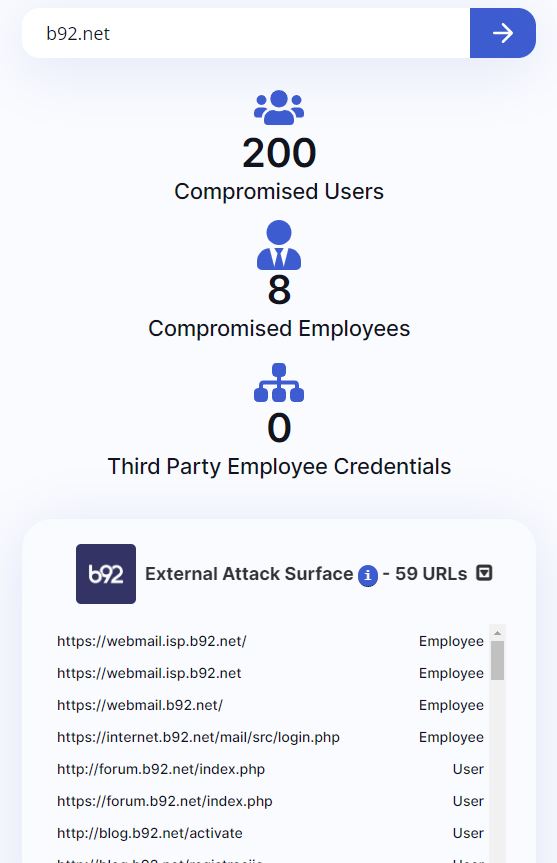Click the b92.net domain search field
Screen dimensions: 557x863
(246, 33)
